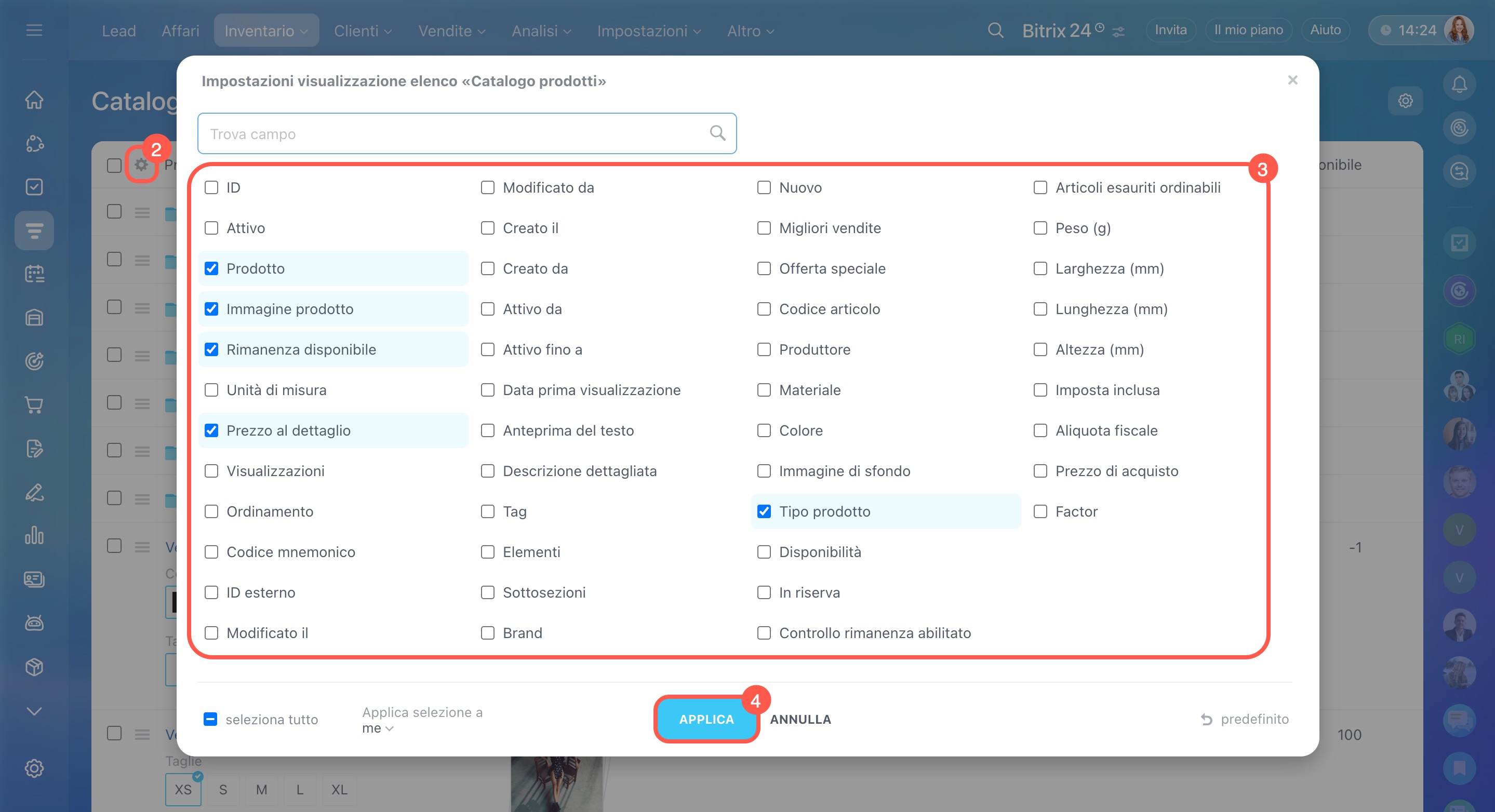Viewport: 1495px width, 812px height.
Task: Open calendar icon in left sidebar
Action: click(34, 274)
